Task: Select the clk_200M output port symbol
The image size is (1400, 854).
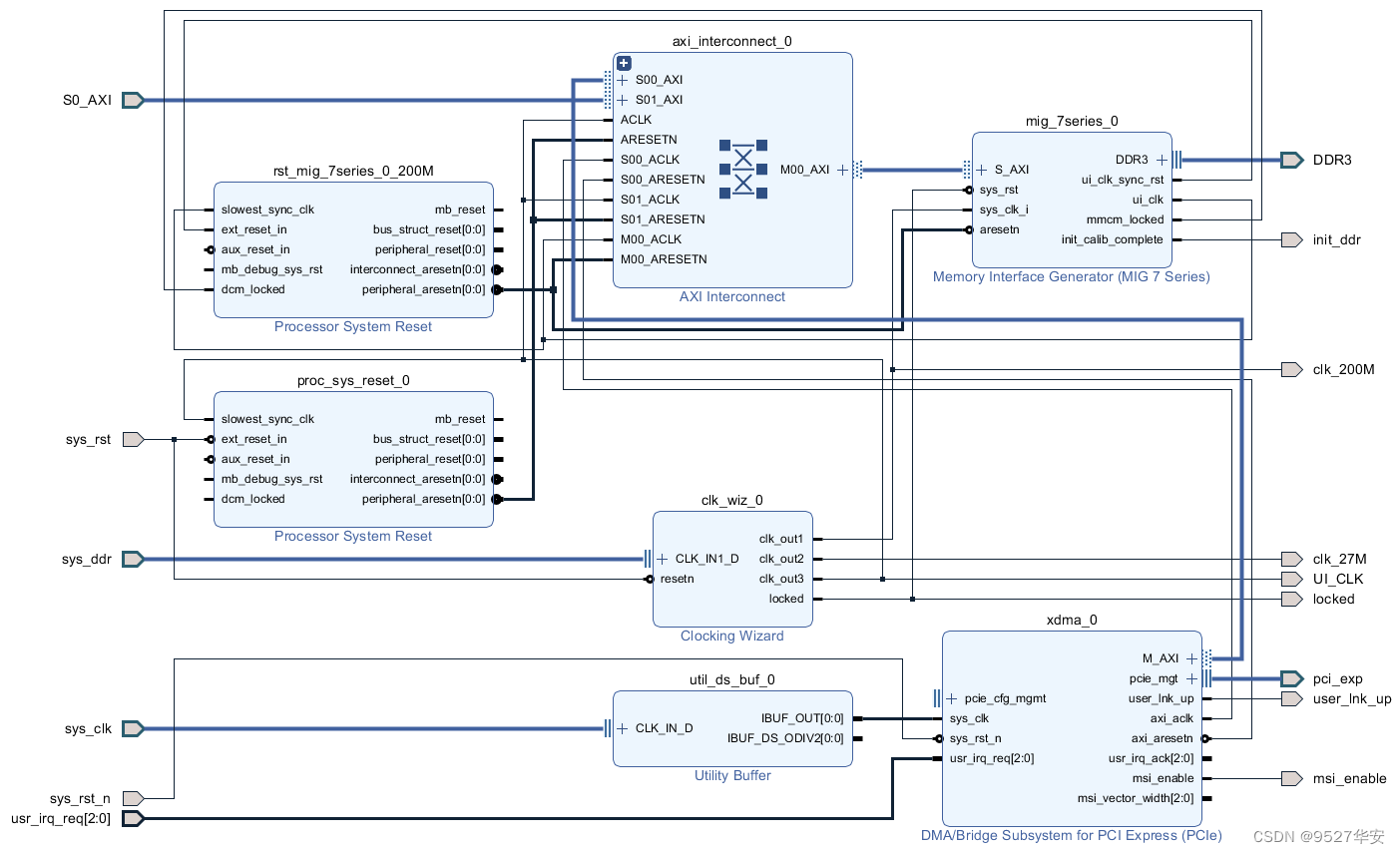Action: coord(1292,369)
